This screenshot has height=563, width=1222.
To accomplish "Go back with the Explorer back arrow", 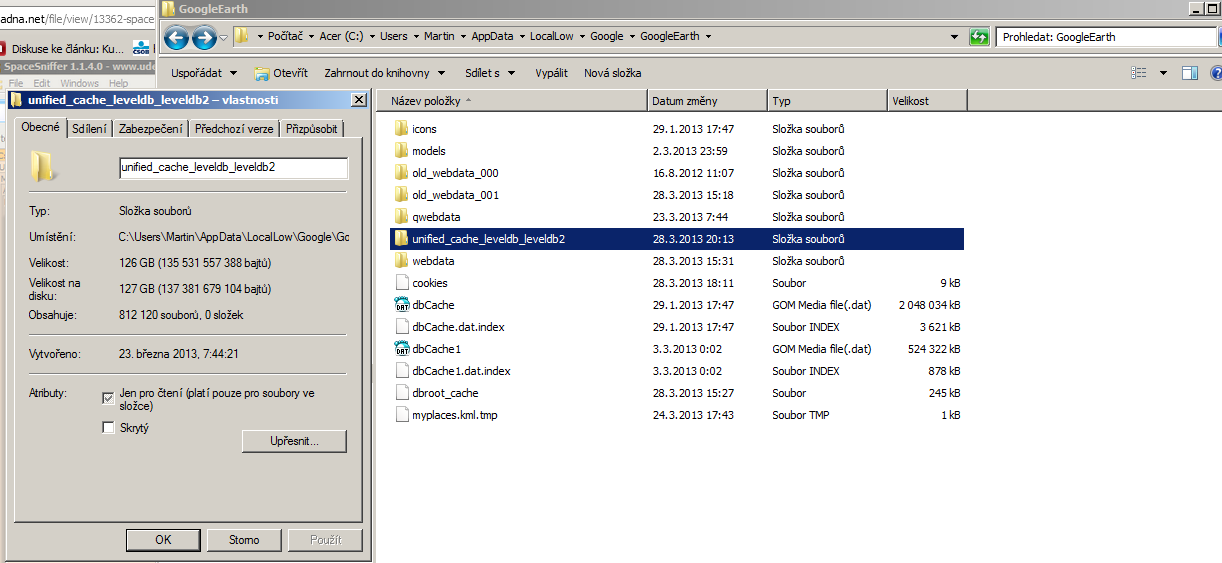I will pyautogui.click(x=177, y=38).
